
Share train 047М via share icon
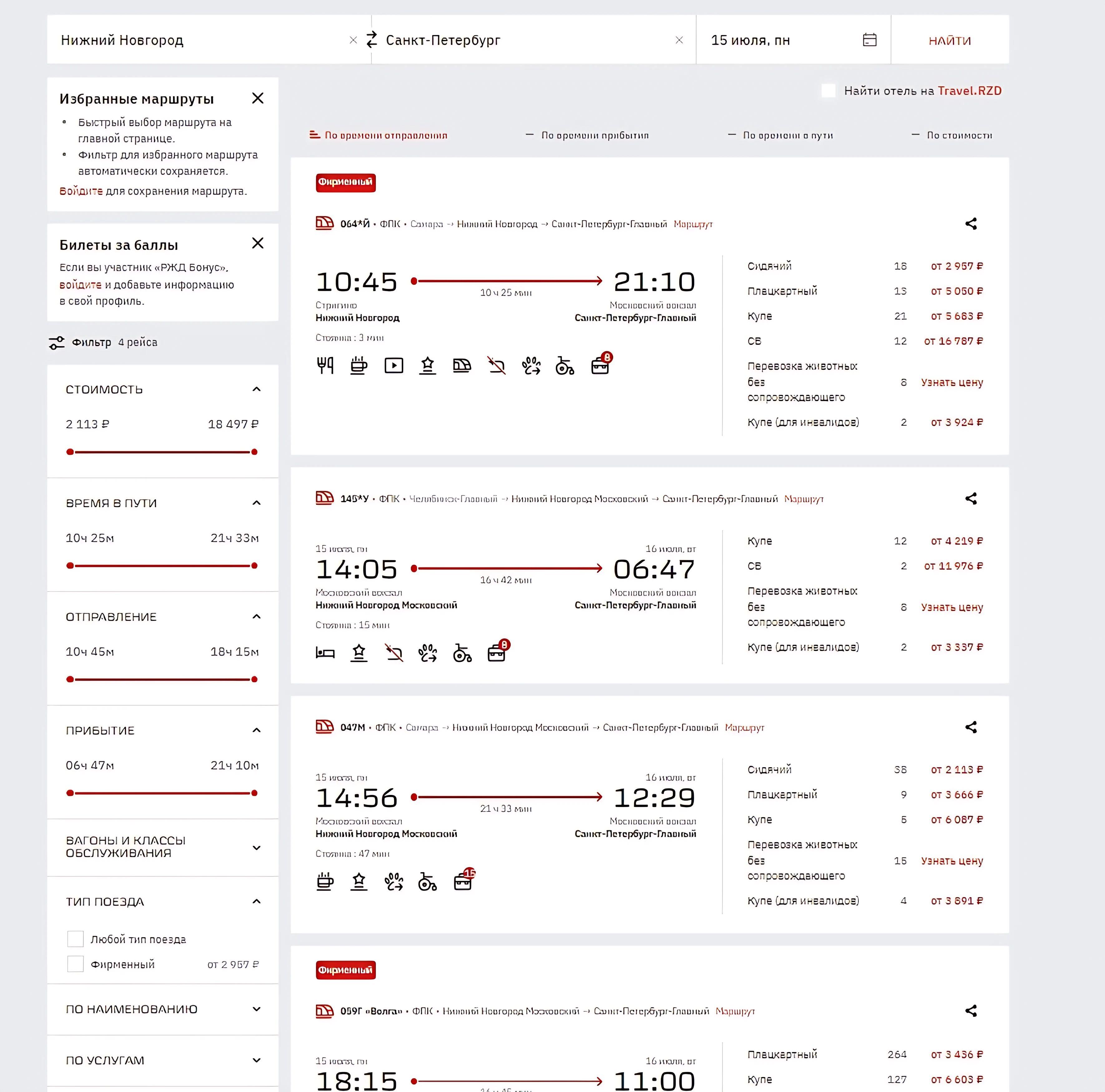point(971,727)
